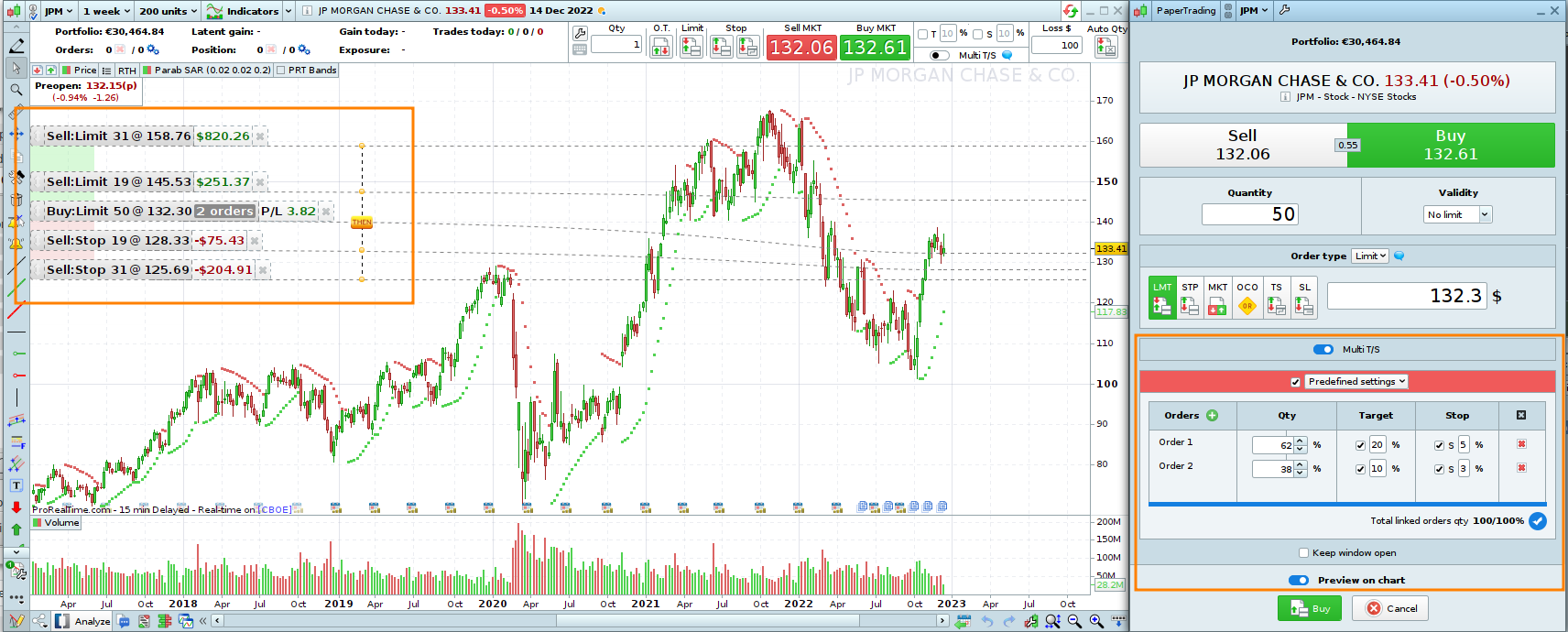1568x632 pixels.
Task: Click the green Buy 132.61 panel button
Action: [x=1451, y=145]
